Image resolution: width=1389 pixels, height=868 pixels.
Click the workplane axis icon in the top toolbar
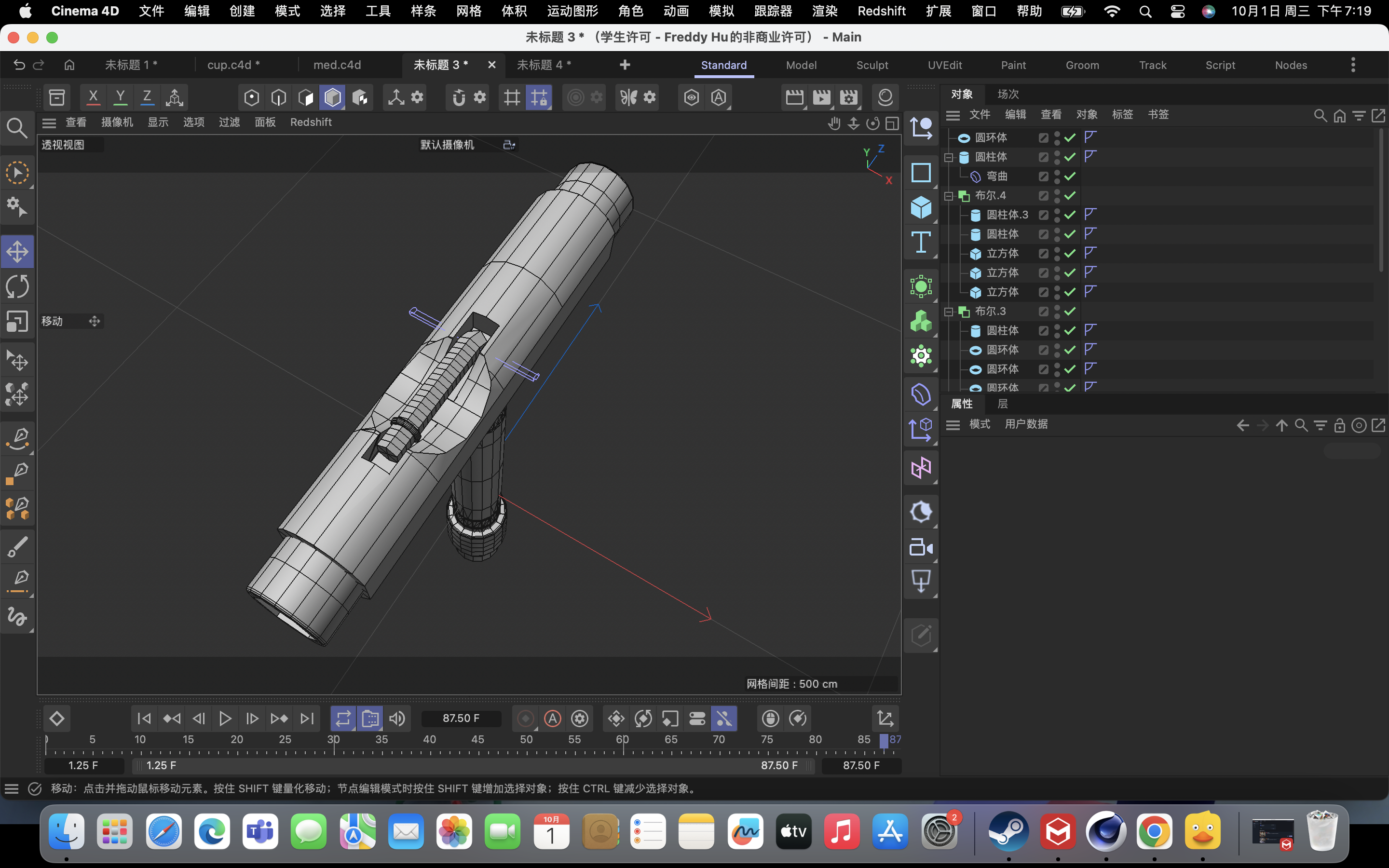point(175,97)
